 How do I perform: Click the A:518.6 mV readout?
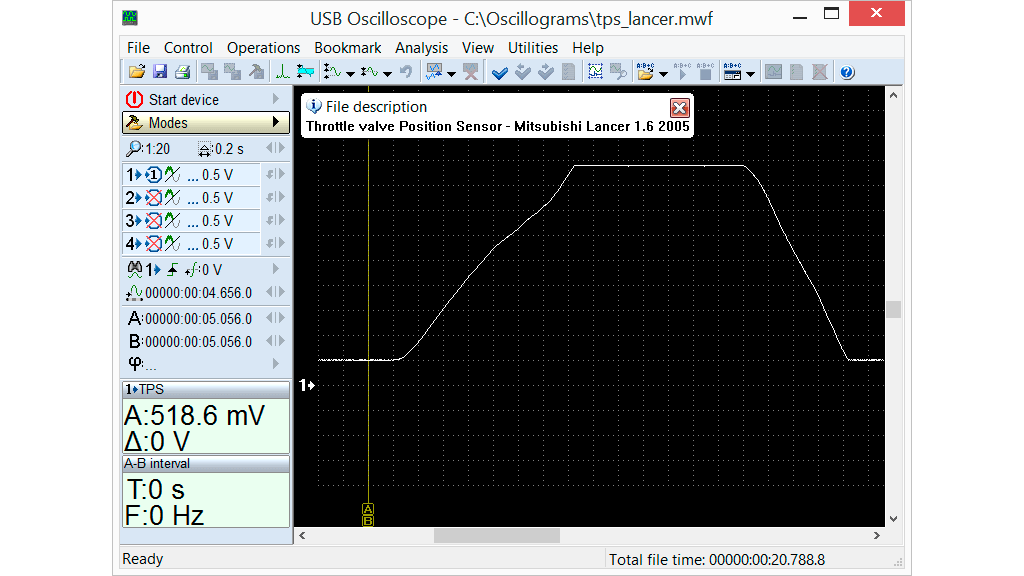point(195,415)
